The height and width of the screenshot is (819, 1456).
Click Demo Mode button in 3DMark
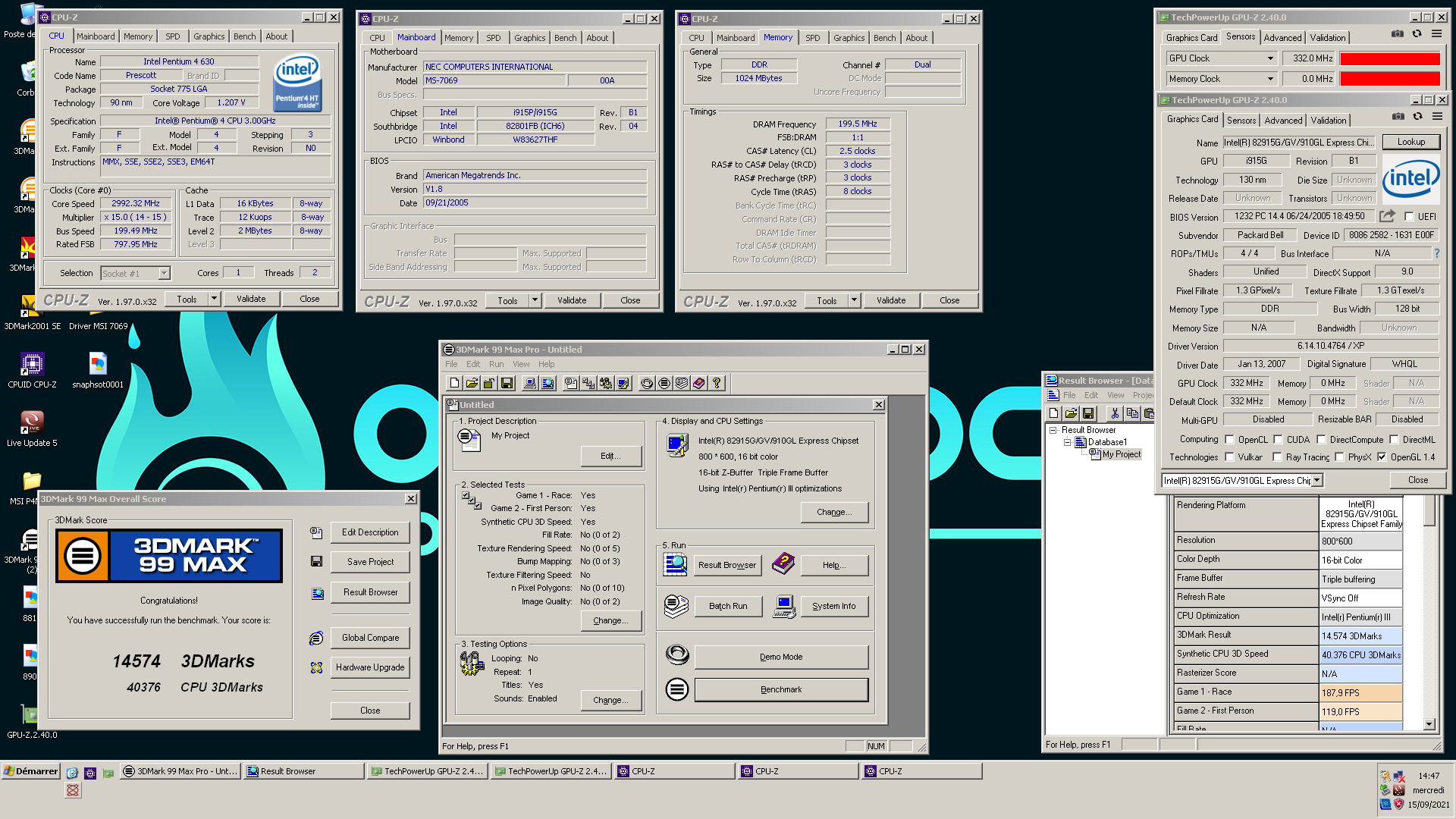point(781,657)
